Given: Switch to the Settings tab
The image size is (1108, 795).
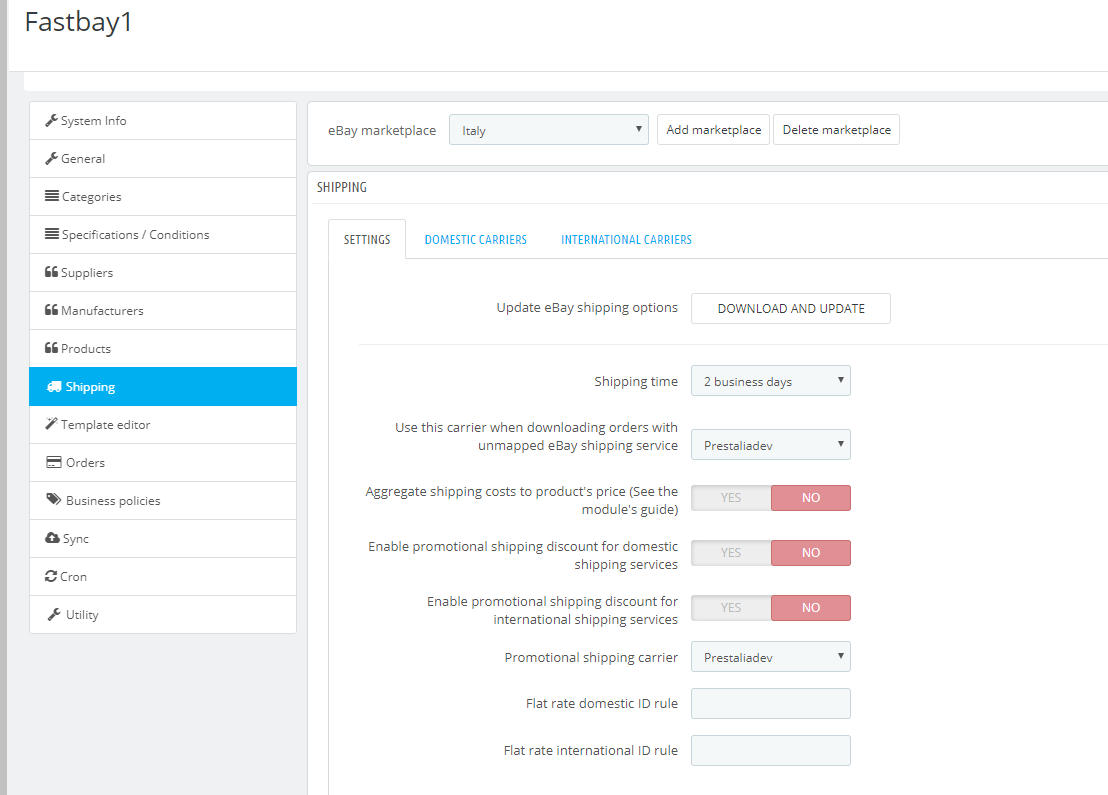Looking at the screenshot, I should [367, 240].
